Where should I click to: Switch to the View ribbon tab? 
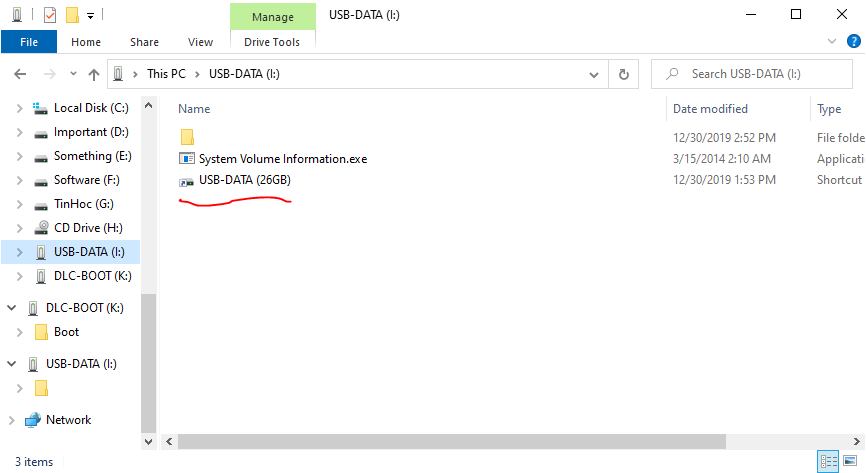(200, 42)
